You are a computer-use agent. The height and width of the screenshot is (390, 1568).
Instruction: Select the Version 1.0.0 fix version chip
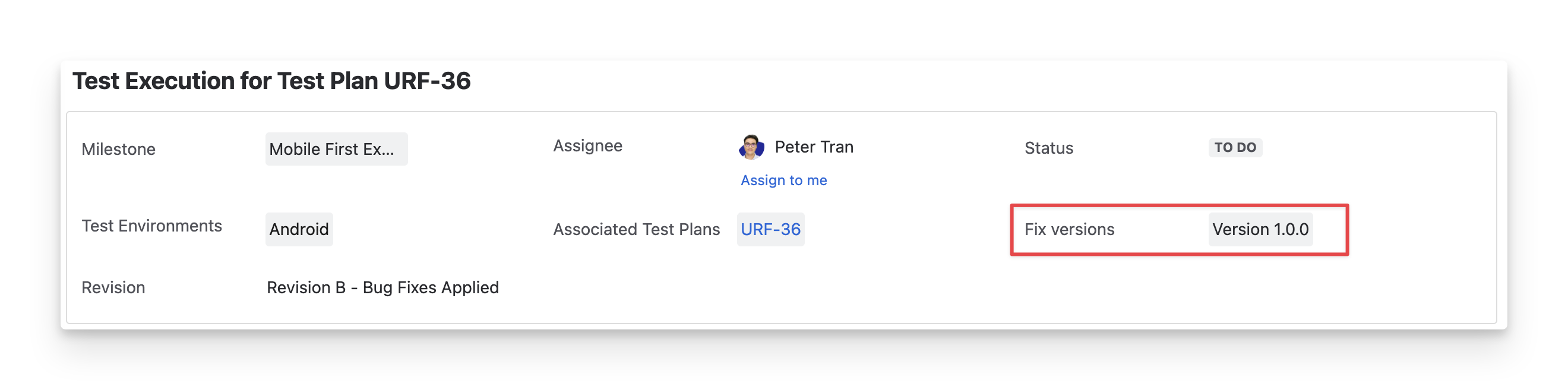click(1260, 229)
